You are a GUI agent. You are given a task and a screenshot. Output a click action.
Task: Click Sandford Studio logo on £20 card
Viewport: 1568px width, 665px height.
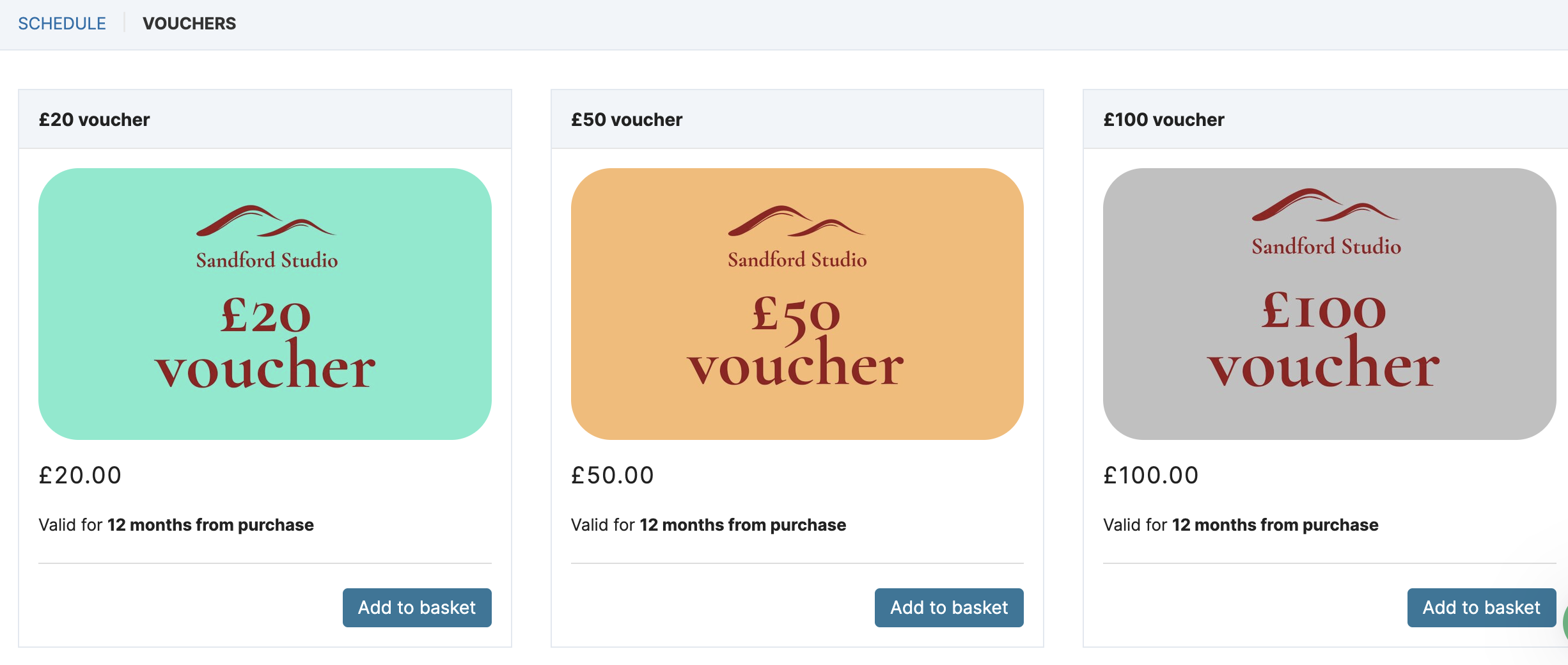pyautogui.click(x=266, y=237)
